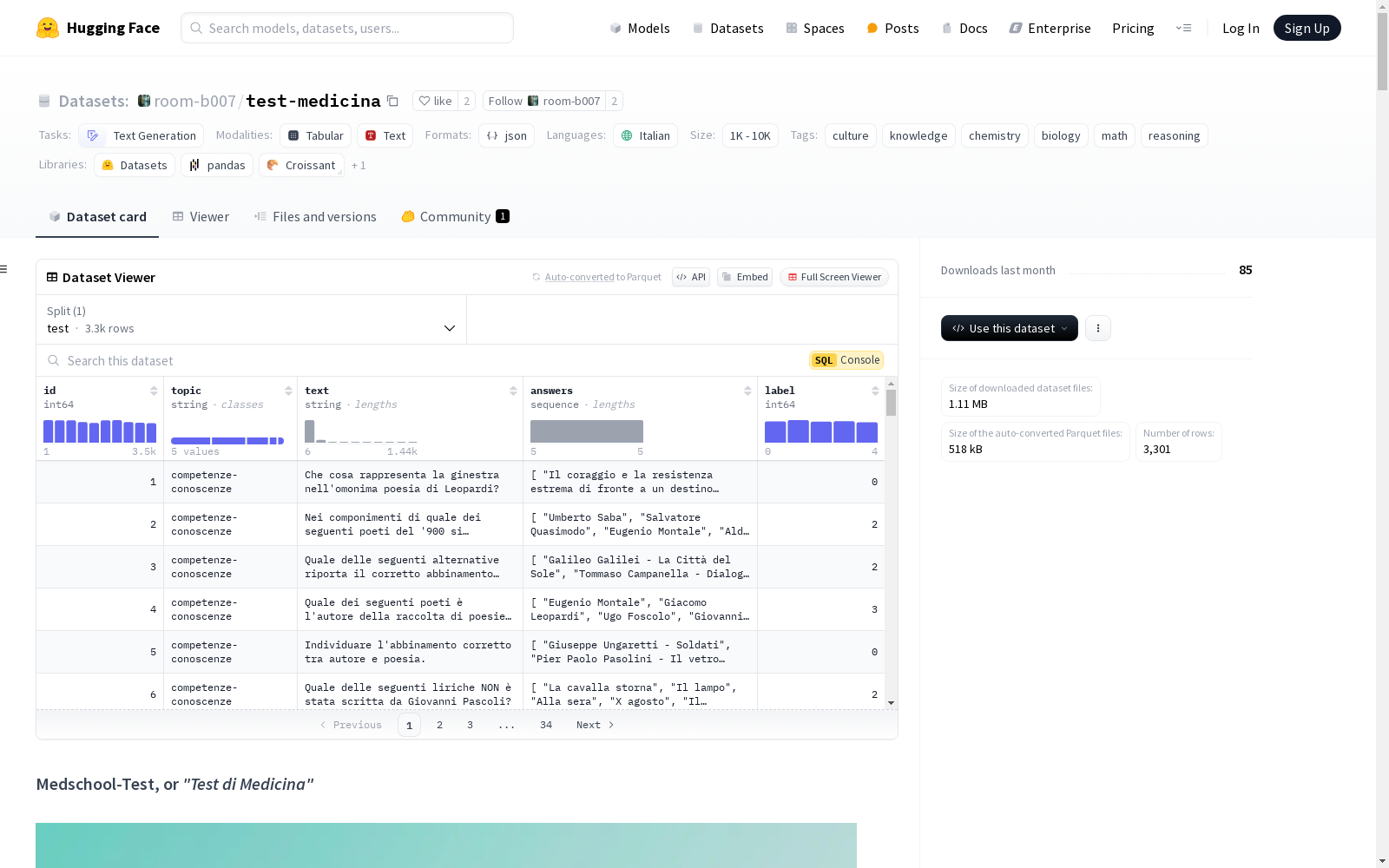
Task: Open Pricing in the top navigation
Action: pos(1133,28)
